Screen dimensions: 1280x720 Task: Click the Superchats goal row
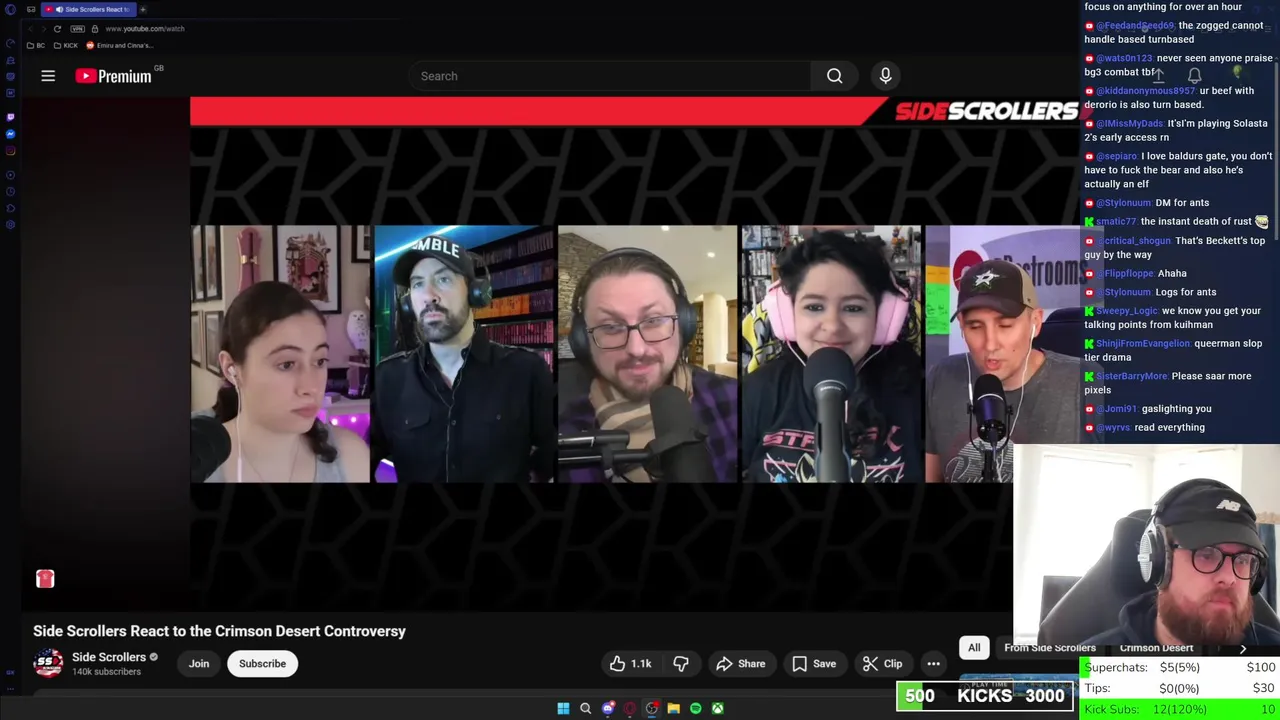1179,667
